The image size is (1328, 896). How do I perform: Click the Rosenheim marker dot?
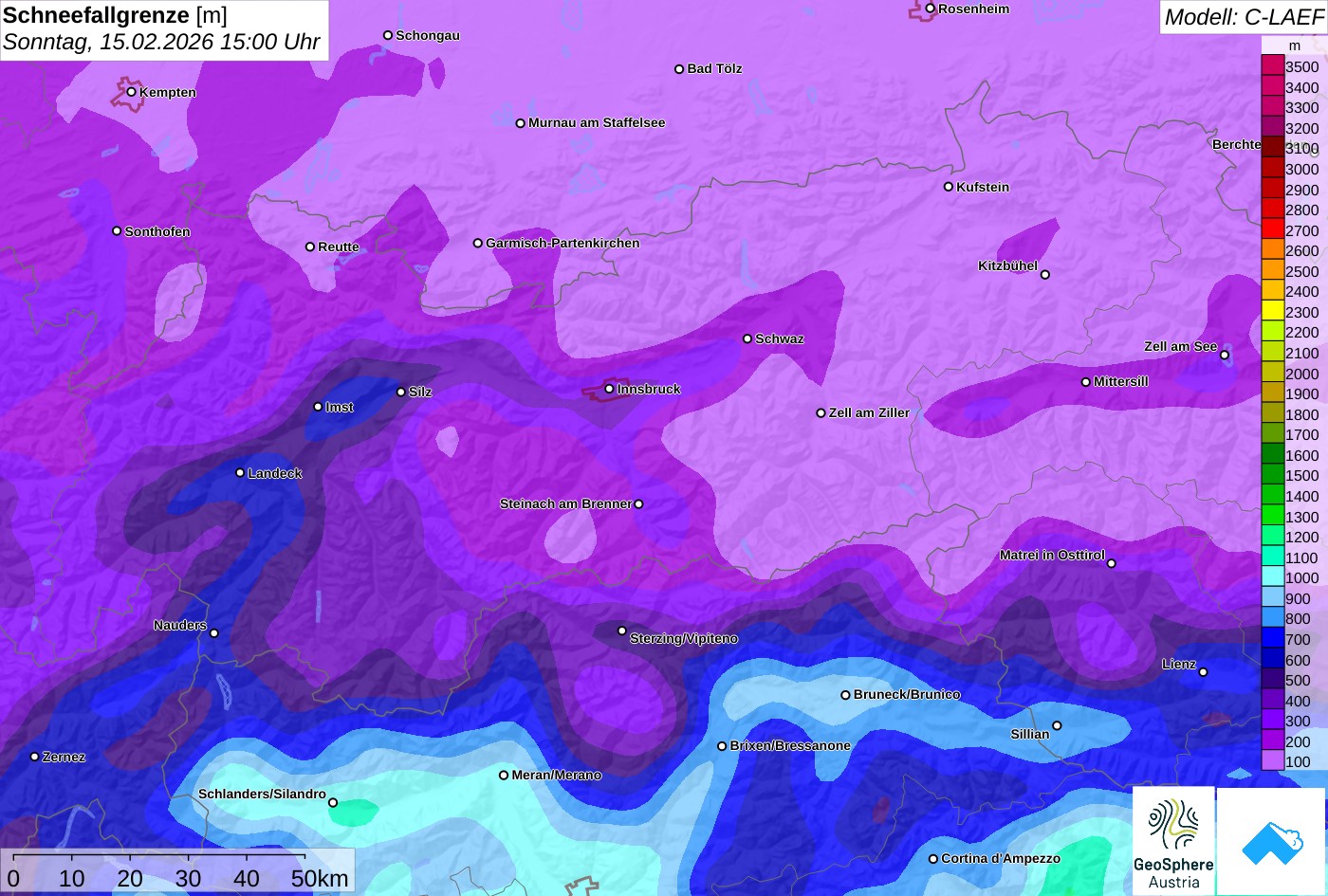[x=931, y=9]
